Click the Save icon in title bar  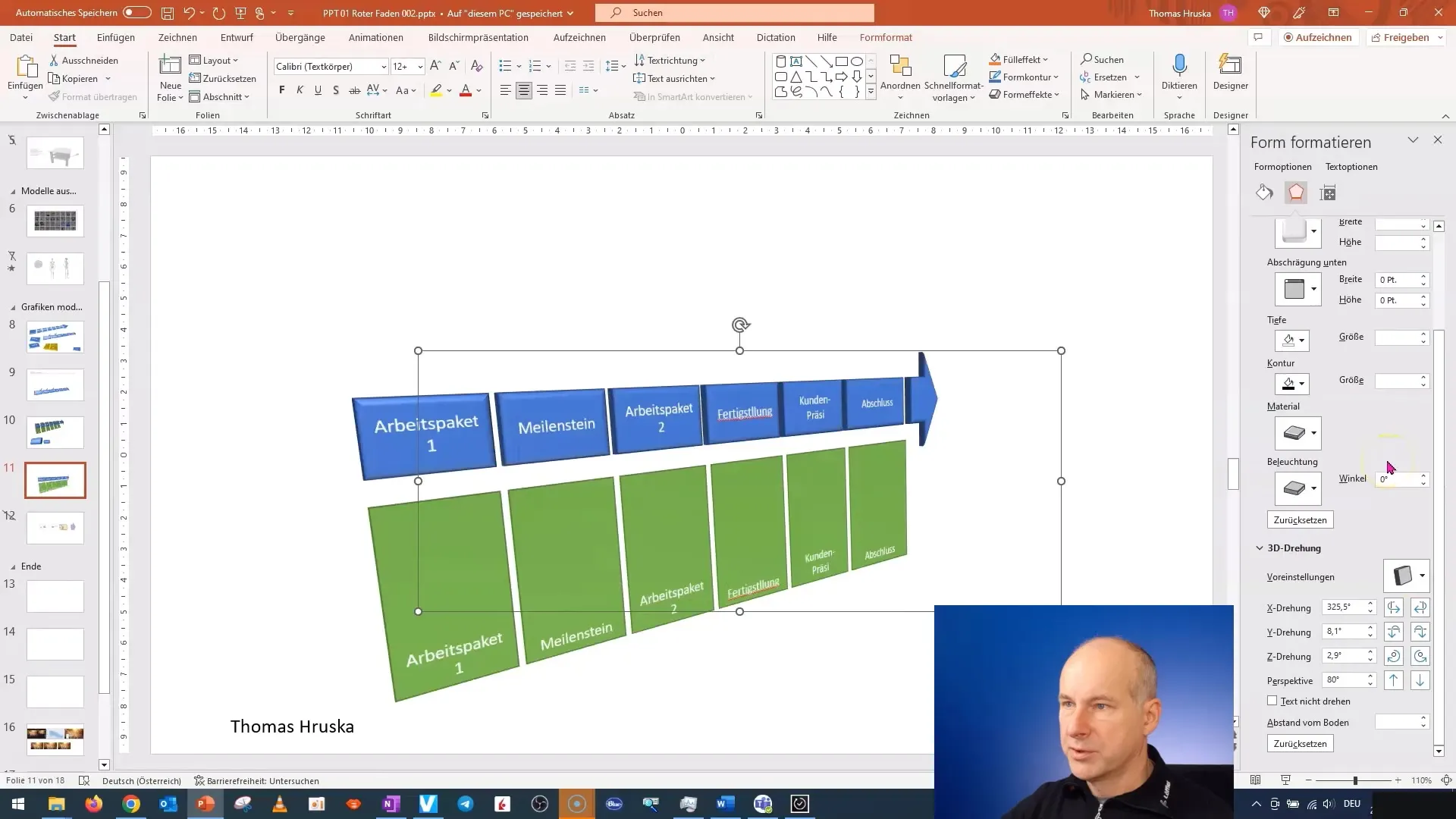click(x=168, y=13)
